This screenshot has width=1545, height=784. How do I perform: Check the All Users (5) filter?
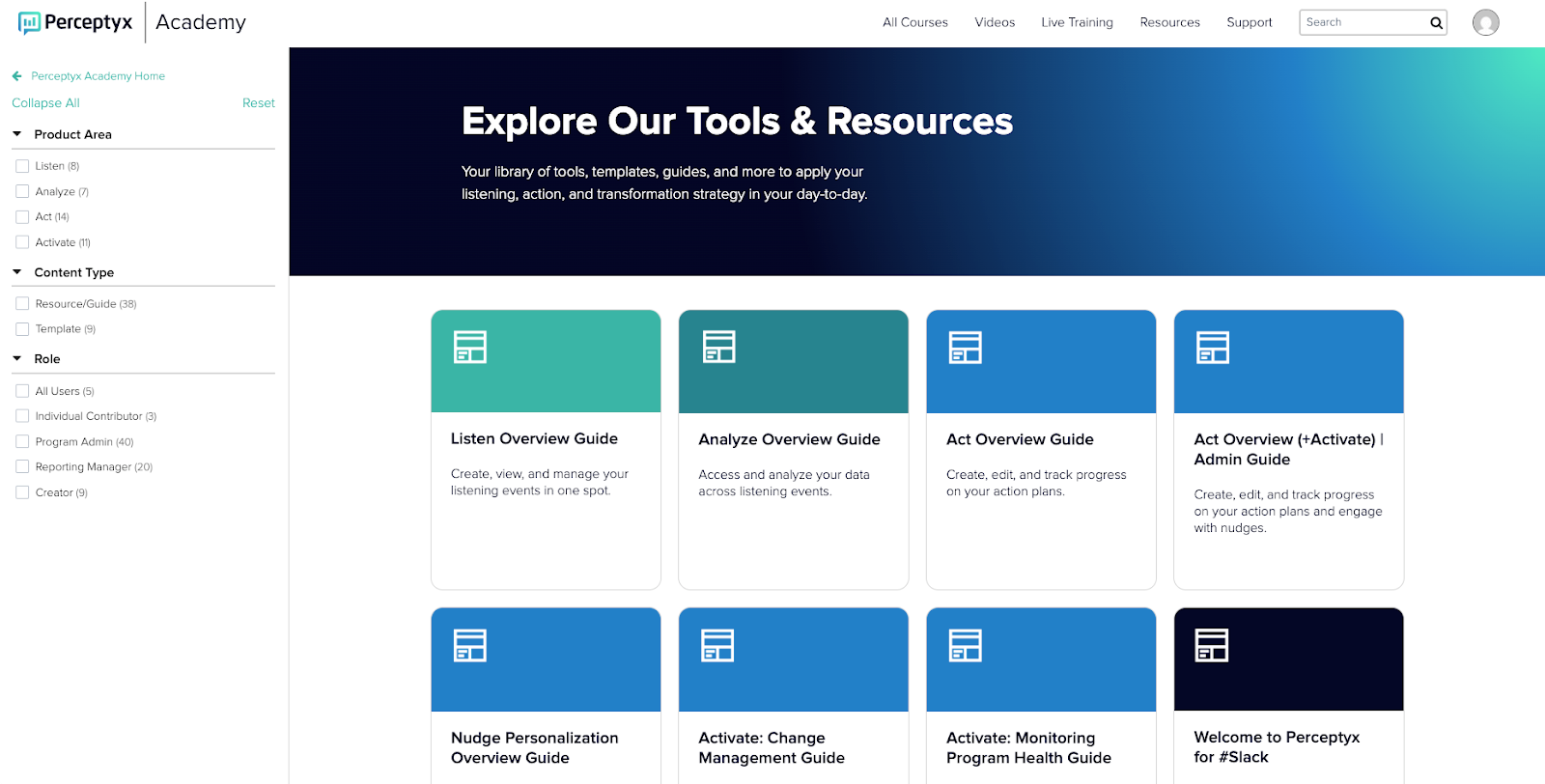22,391
